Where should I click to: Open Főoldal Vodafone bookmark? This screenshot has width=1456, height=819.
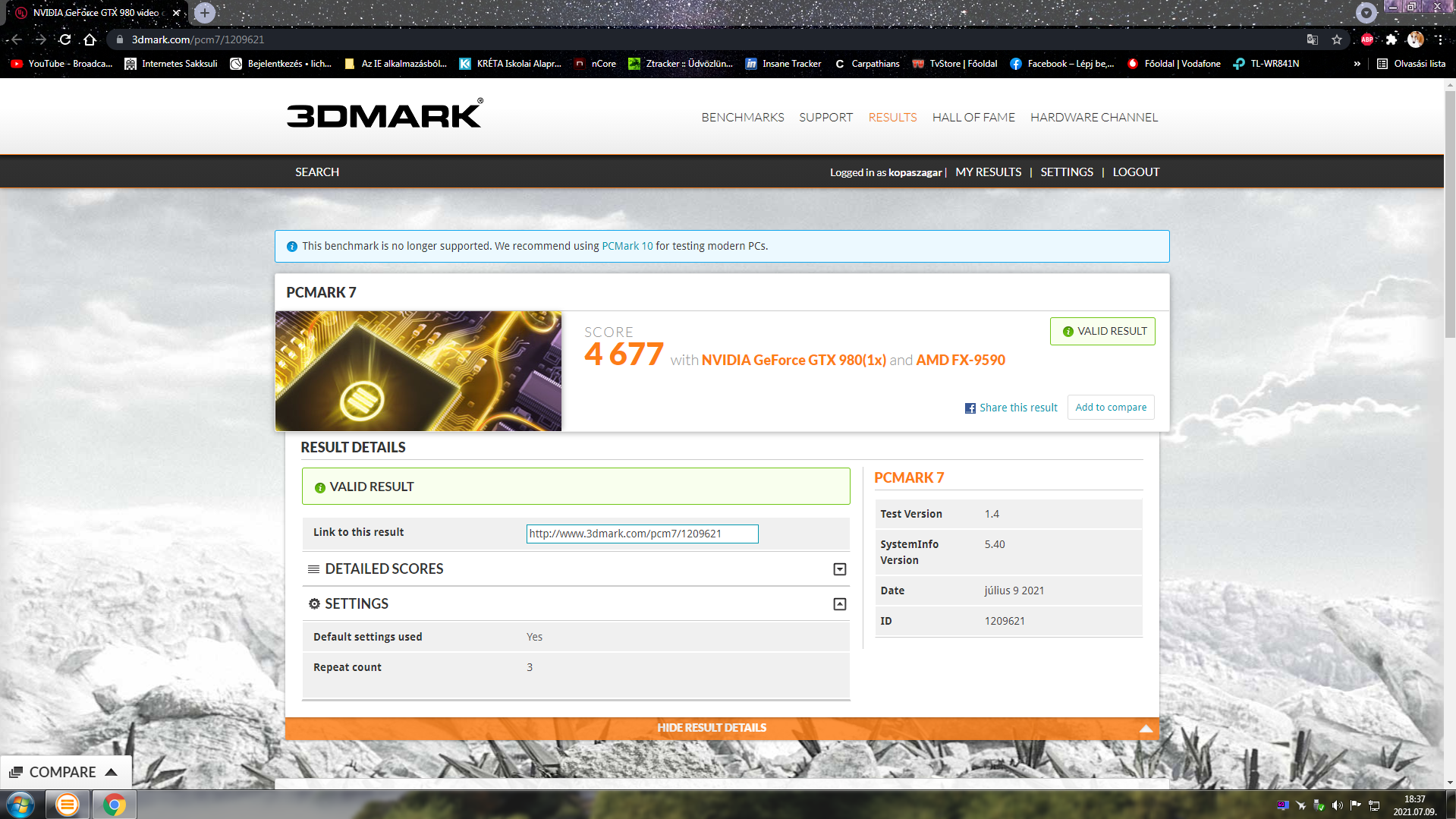click(1174, 64)
